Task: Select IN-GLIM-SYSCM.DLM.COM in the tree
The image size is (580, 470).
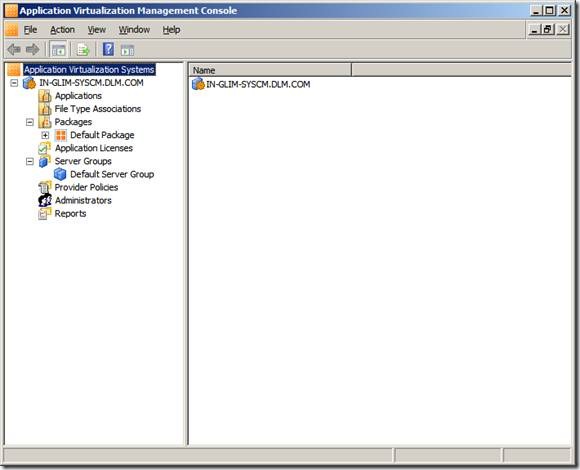Action: tap(91, 83)
